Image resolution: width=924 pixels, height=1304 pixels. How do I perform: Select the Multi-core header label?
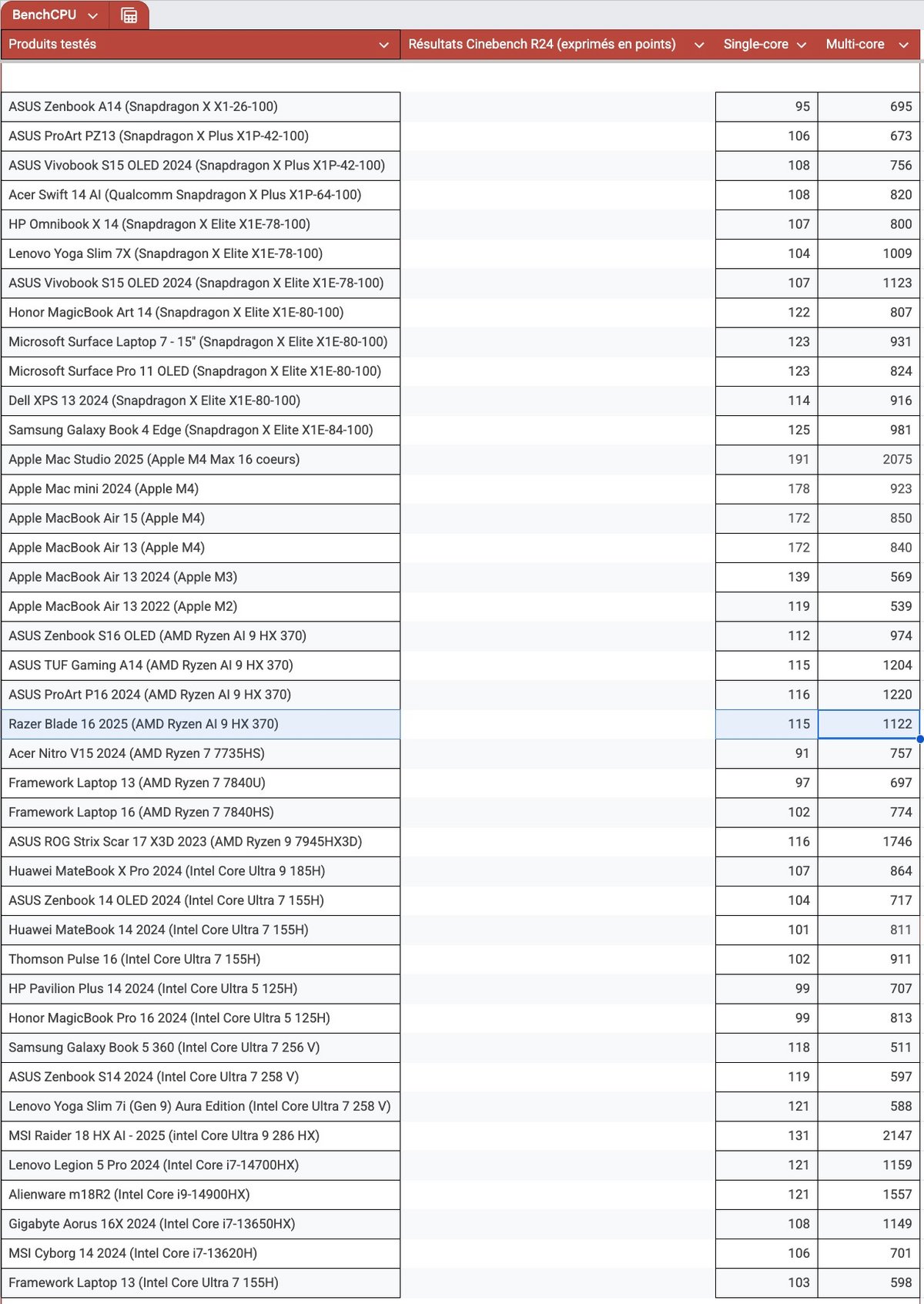tap(855, 45)
